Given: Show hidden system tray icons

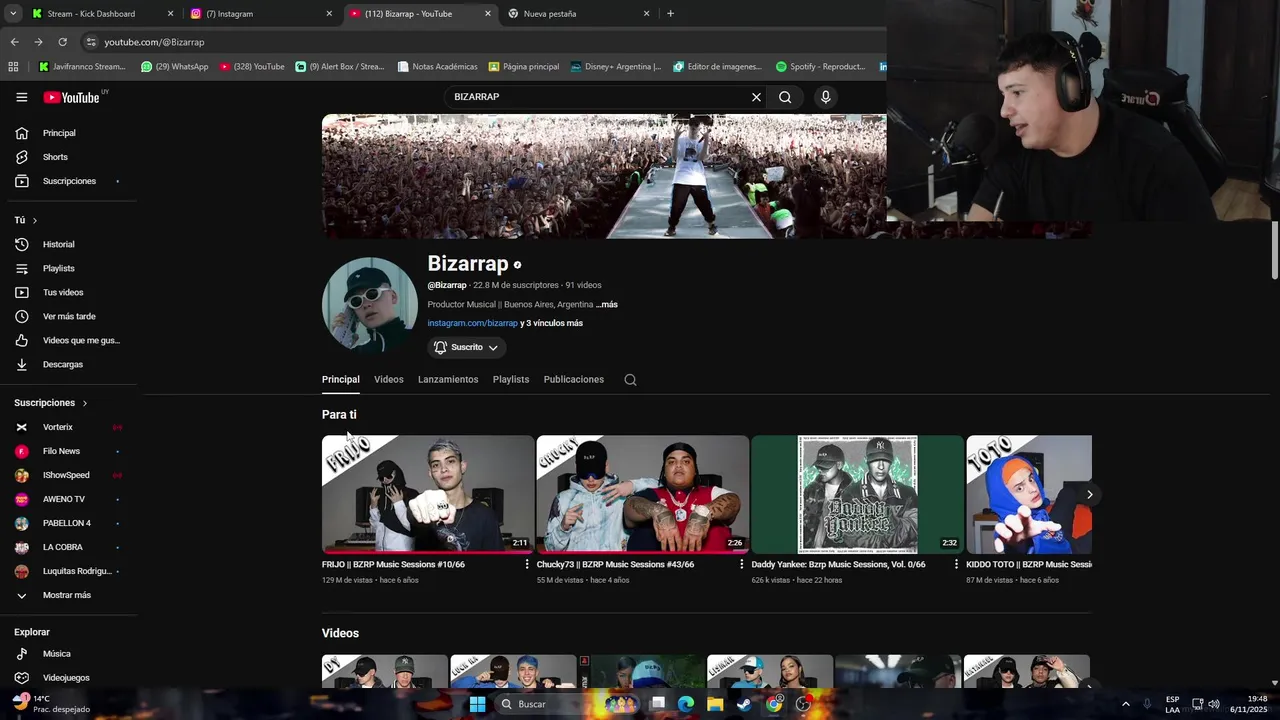Looking at the screenshot, I should point(1125,704).
